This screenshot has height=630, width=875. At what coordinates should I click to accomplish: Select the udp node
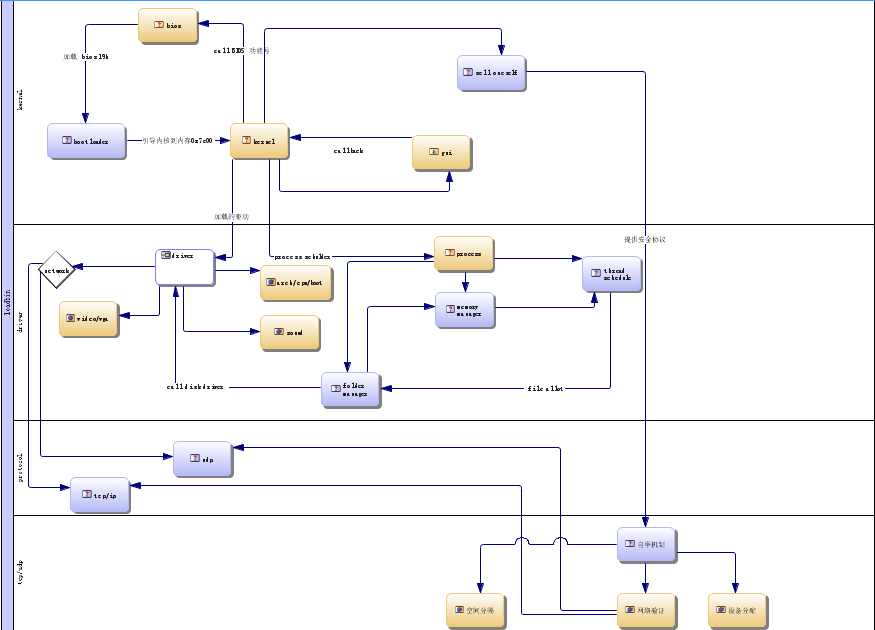coord(203,459)
